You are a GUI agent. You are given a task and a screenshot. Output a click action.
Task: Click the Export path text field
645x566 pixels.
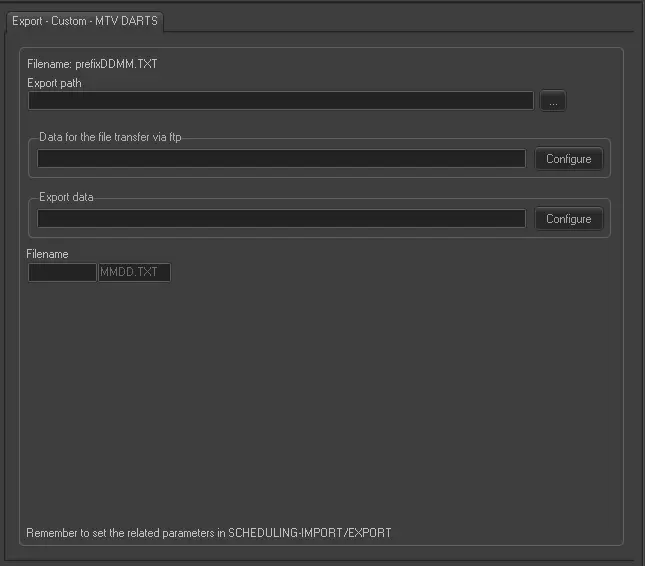click(280, 101)
